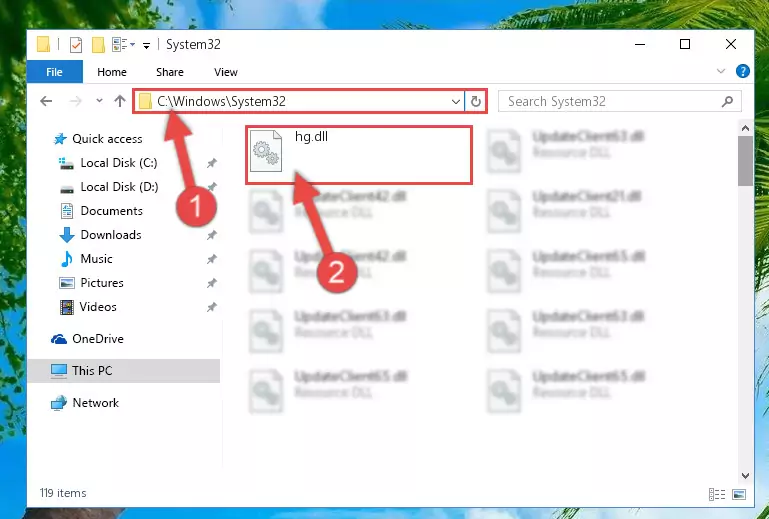The image size is (769, 519).
Task: Click the search magnifier icon
Action: [727, 102]
